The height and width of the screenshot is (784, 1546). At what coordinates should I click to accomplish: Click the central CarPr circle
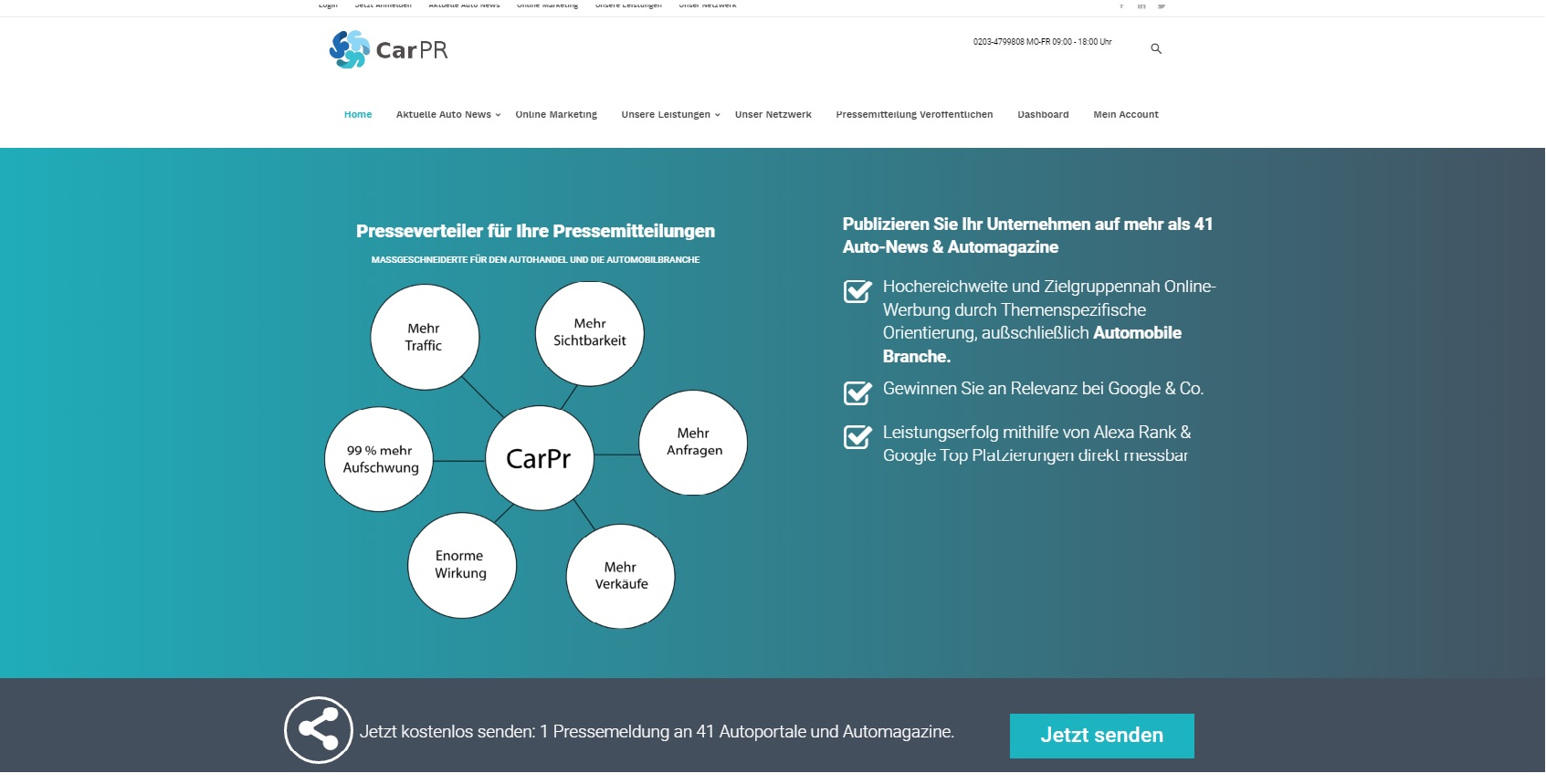click(539, 458)
